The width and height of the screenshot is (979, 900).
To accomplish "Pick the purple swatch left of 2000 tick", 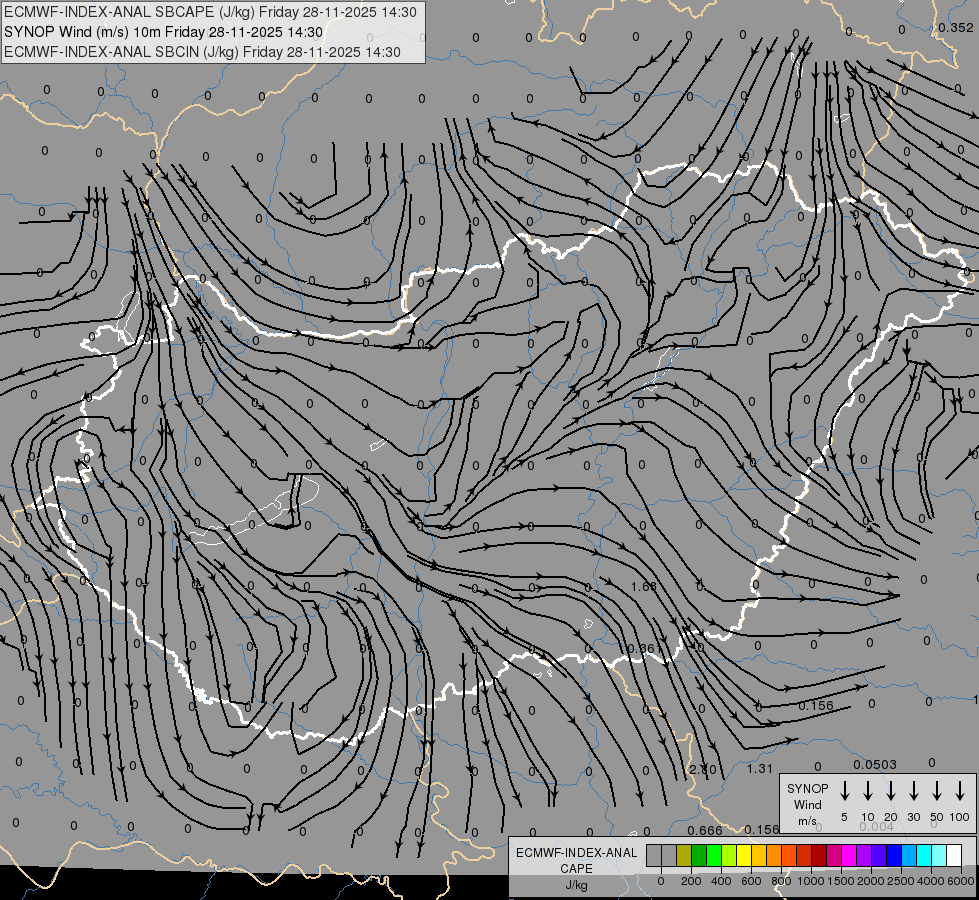I will [865, 855].
